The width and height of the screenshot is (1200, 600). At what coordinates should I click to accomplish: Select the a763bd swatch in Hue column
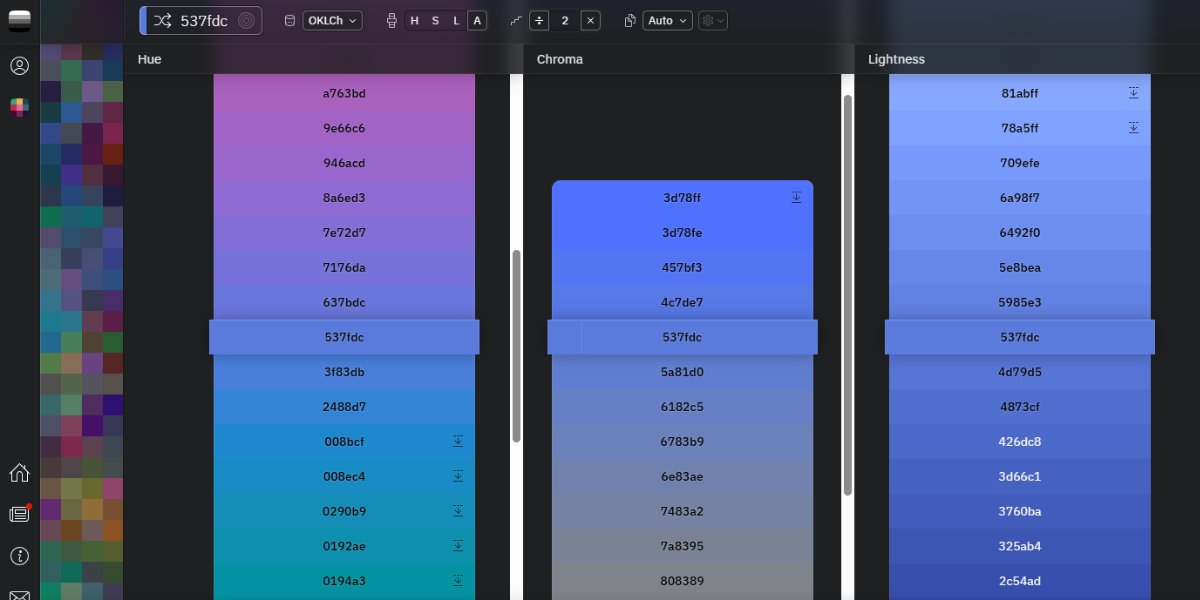[344, 94]
